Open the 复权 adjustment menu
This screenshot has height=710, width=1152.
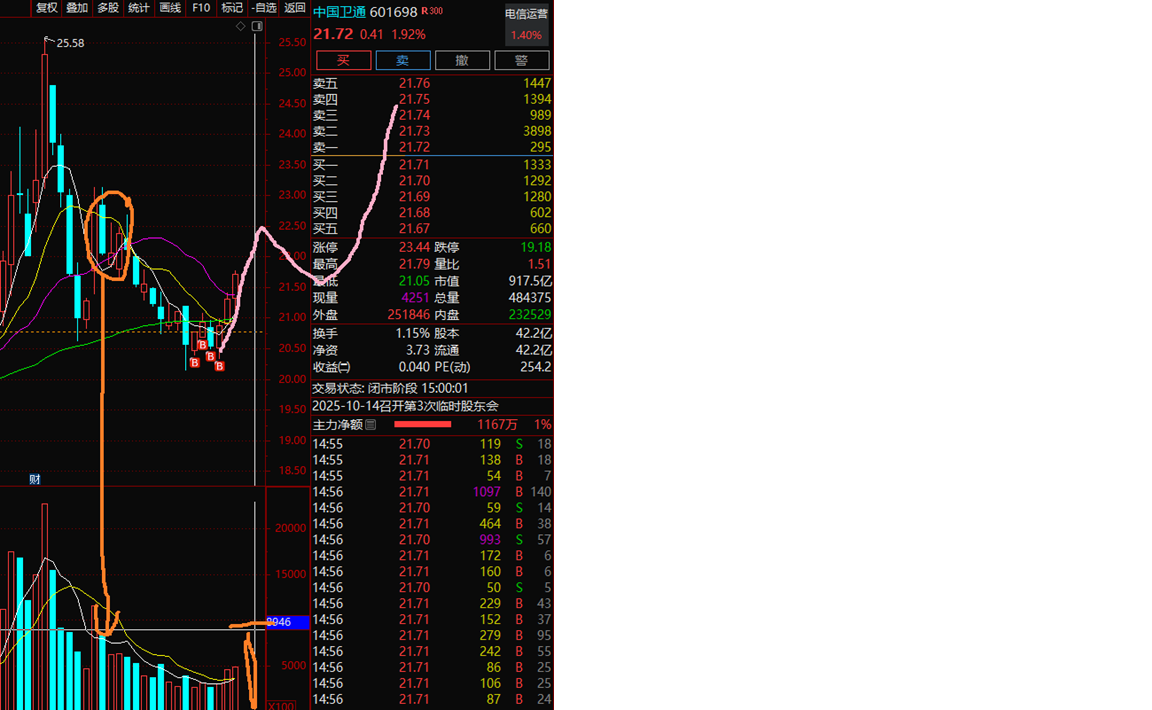click(x=46, y=7)
